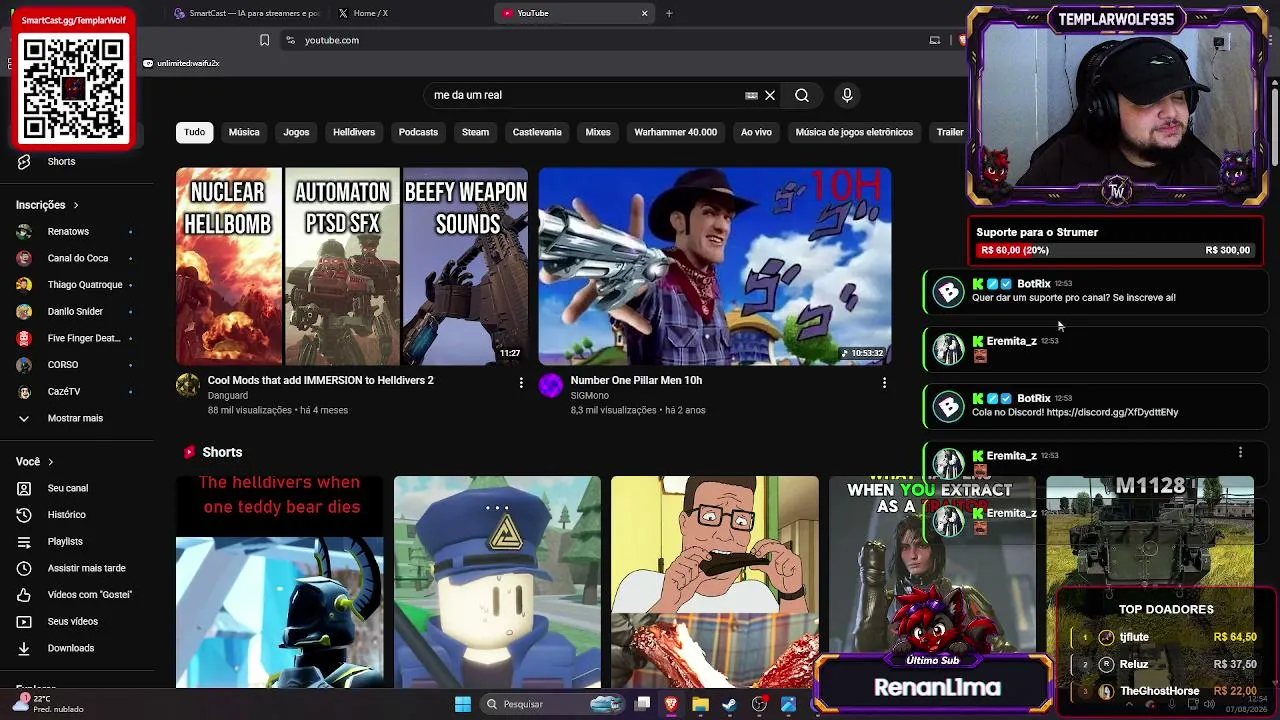
Task: Start voice search with the microphone
Action: [847, 95]
